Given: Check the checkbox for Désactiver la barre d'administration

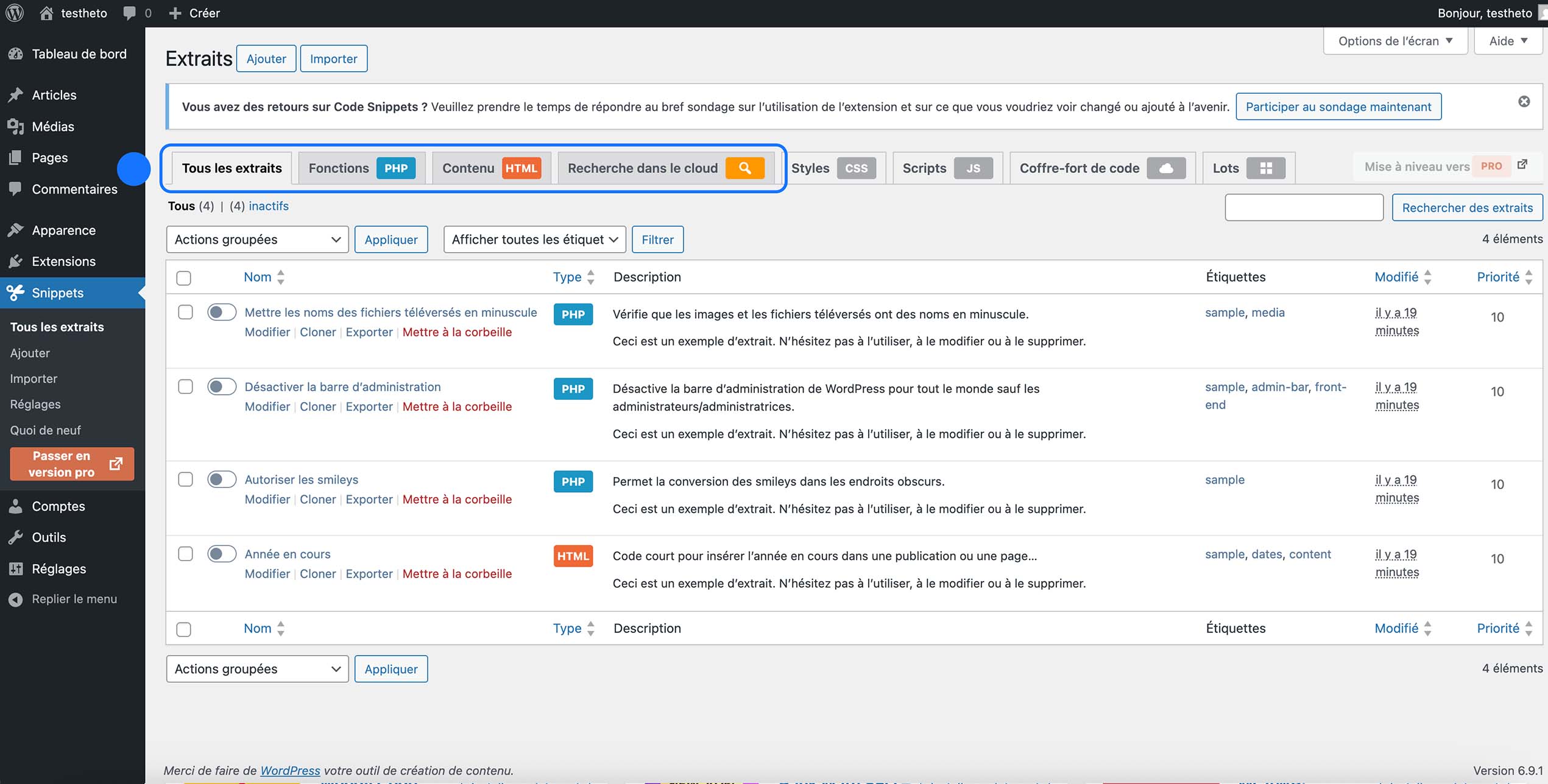Looking at the screenshot, I should point(185,386).
